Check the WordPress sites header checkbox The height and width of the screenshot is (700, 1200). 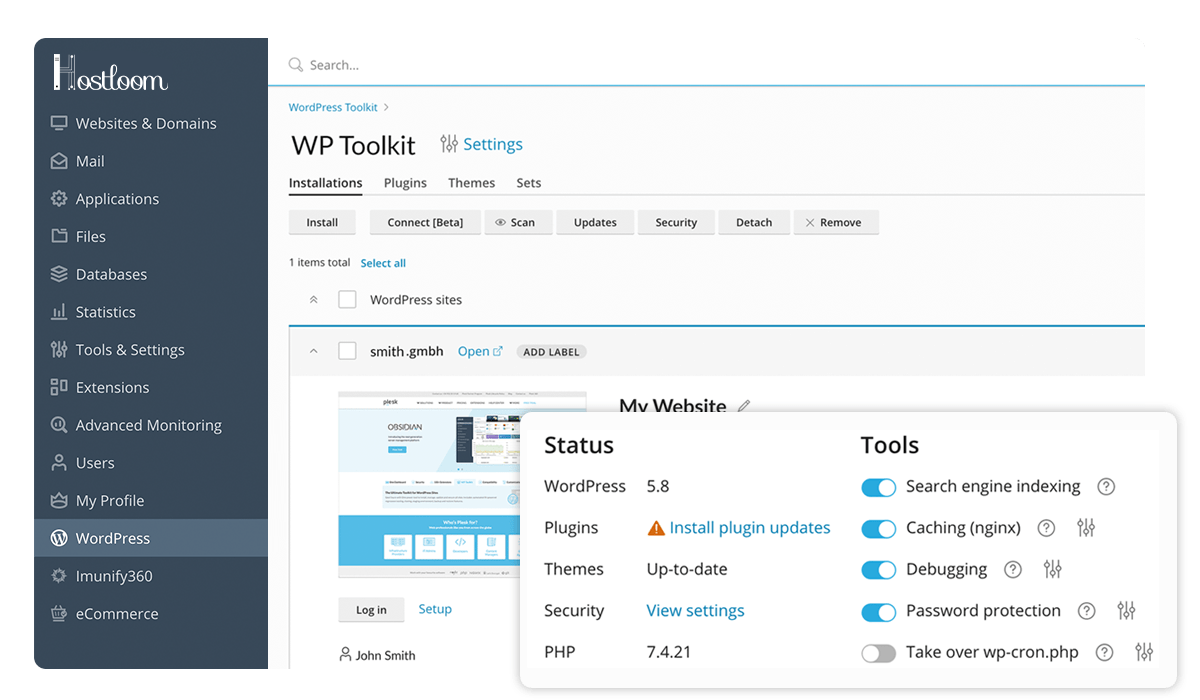pyautogui.click(x=347, y=299)
